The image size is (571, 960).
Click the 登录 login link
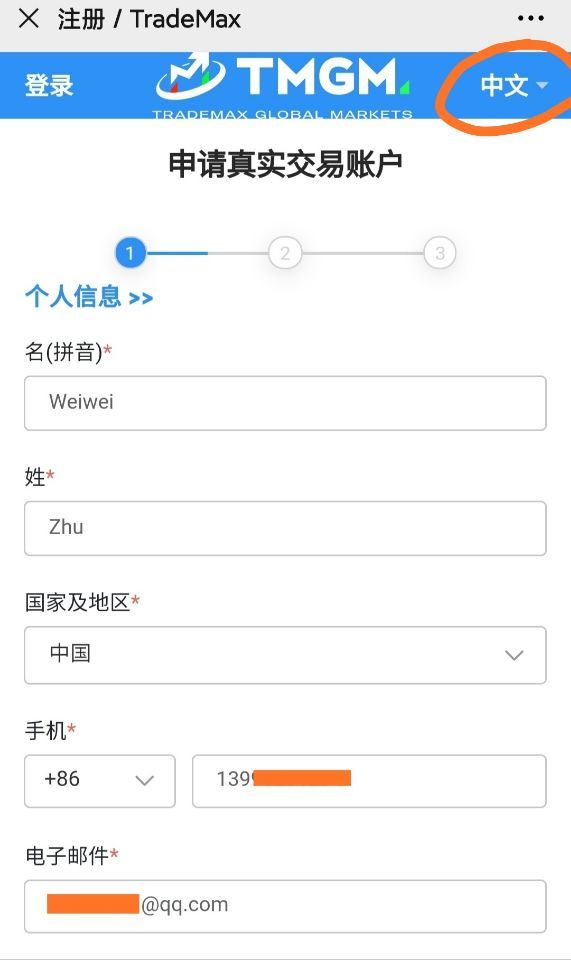click(x=49, y=85)
